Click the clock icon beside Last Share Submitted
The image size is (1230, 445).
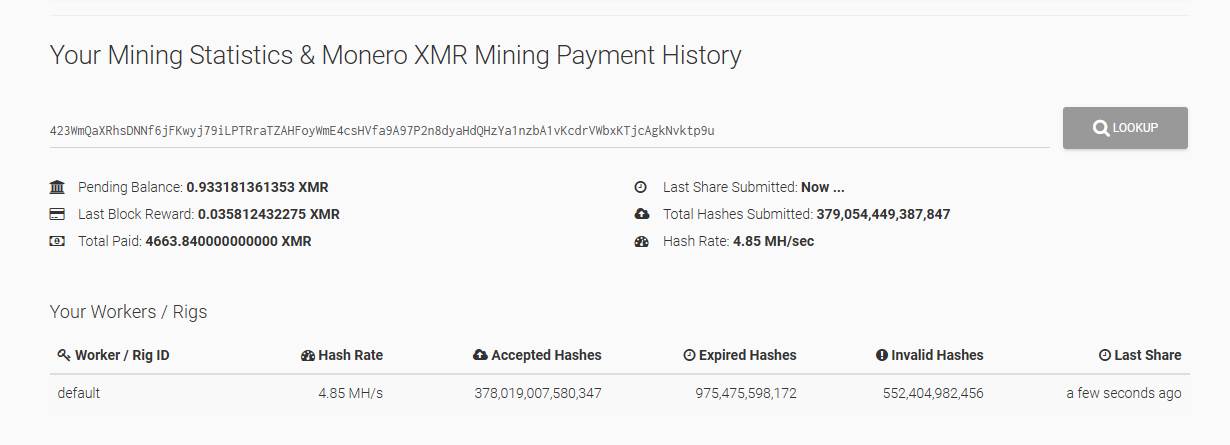pyautogui.click(x=641, y=187)
